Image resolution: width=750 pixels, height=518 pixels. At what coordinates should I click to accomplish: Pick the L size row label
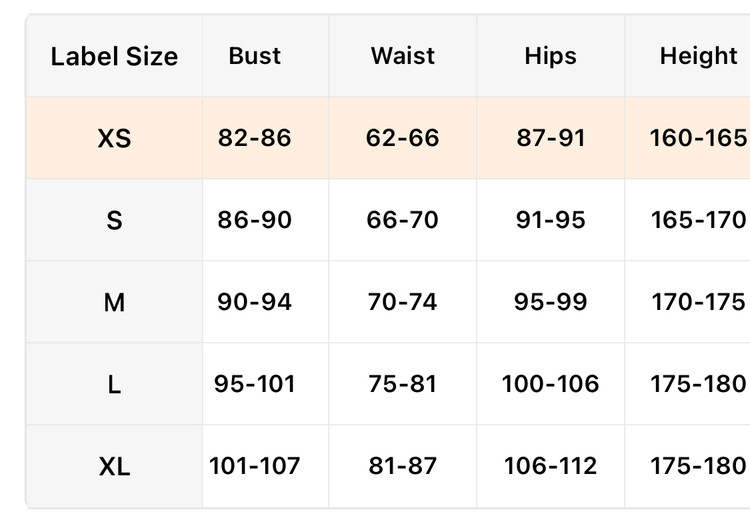coord(114,384)
